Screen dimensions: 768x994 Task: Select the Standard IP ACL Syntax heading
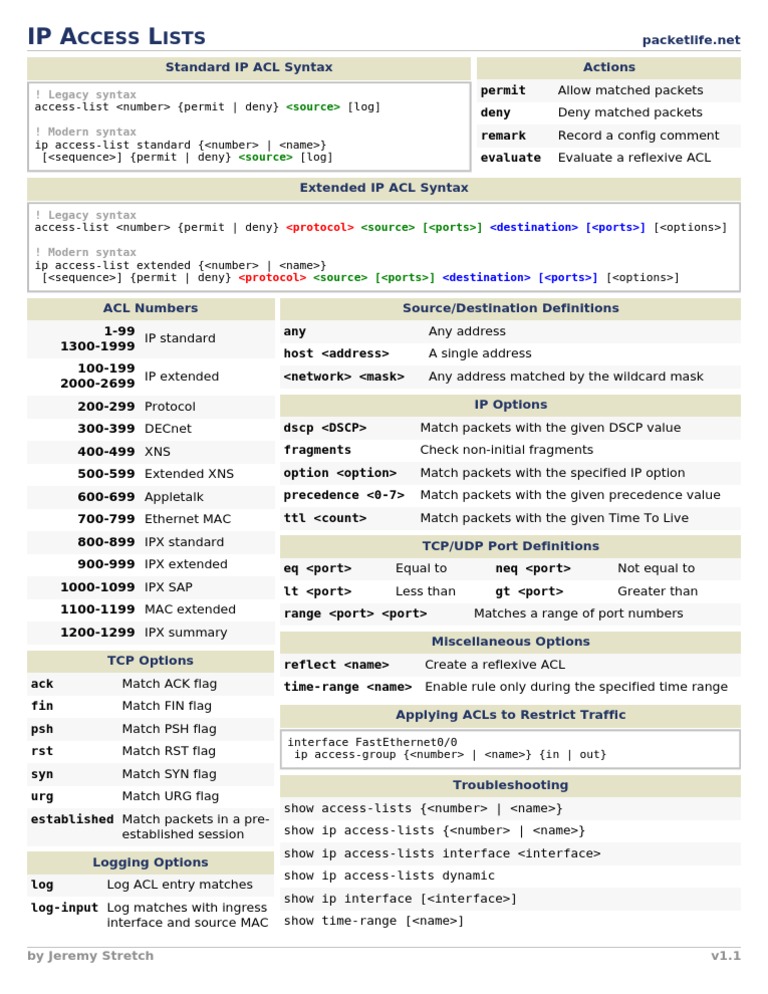click(249, 67)
